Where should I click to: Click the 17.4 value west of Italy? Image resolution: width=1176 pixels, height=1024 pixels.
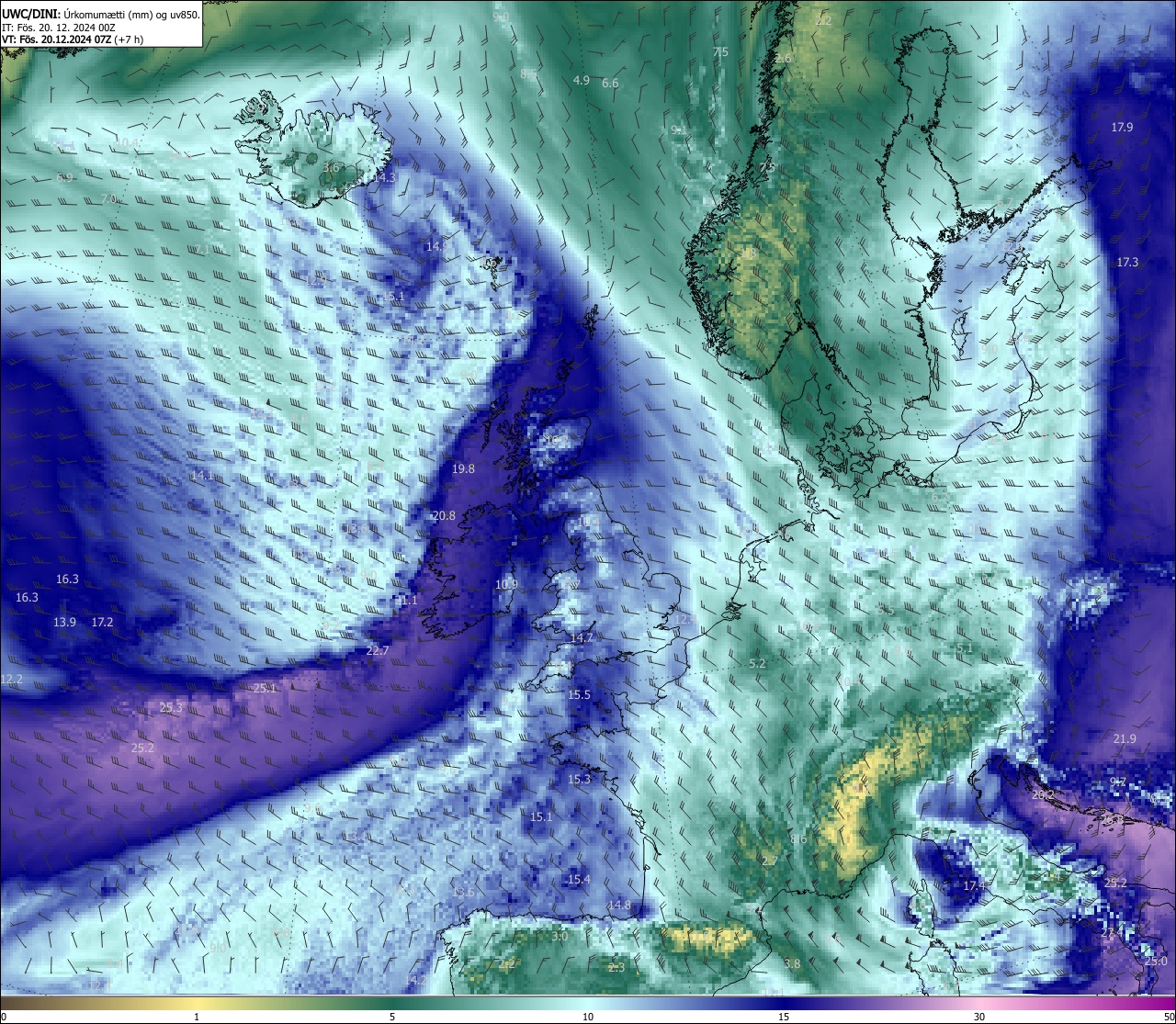pos(975,886)
